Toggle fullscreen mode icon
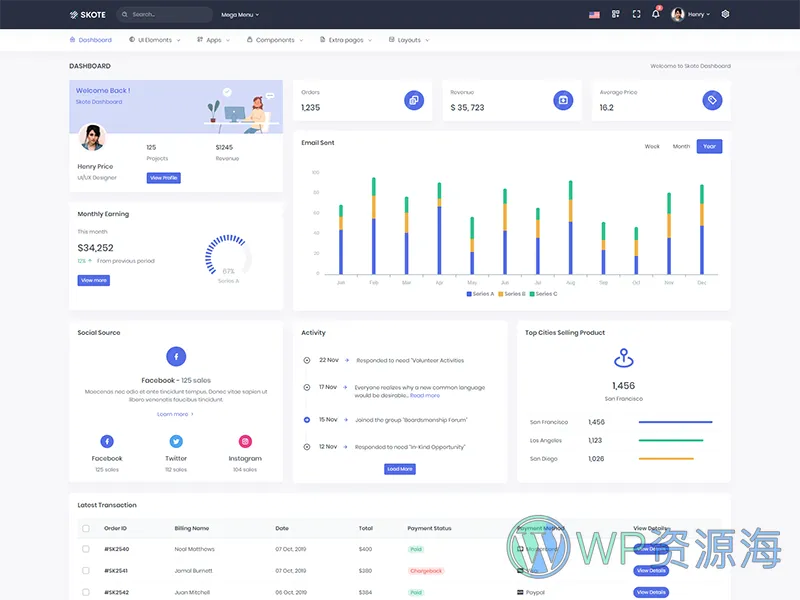Screen dimensions: 800x600 (x=636, y=15)
